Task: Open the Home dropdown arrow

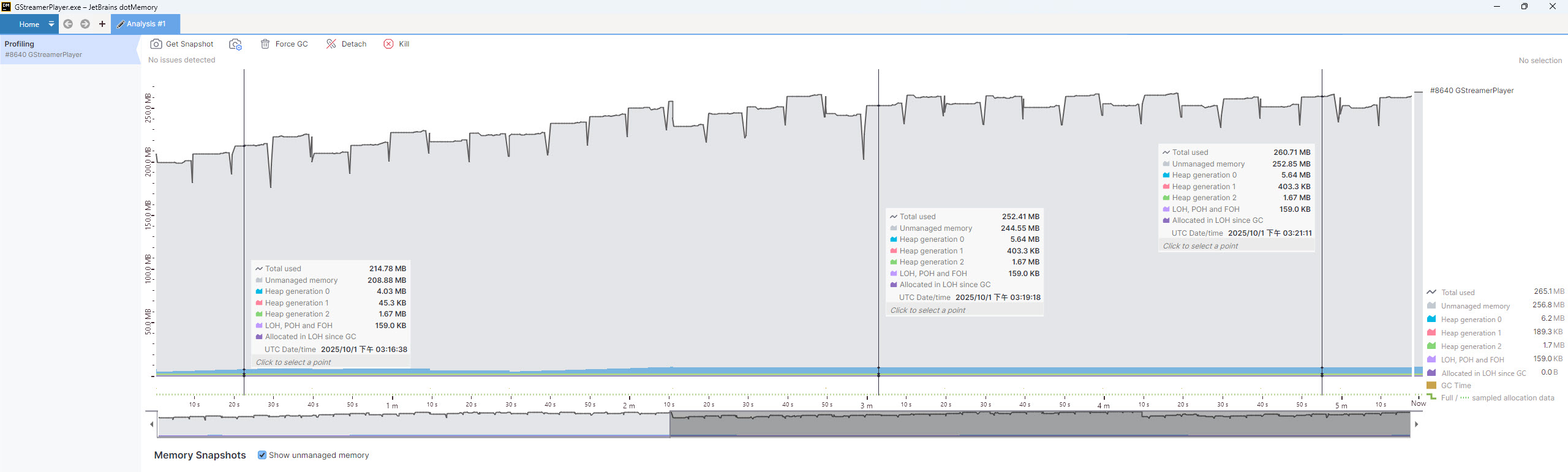Action: pos(51,24)
